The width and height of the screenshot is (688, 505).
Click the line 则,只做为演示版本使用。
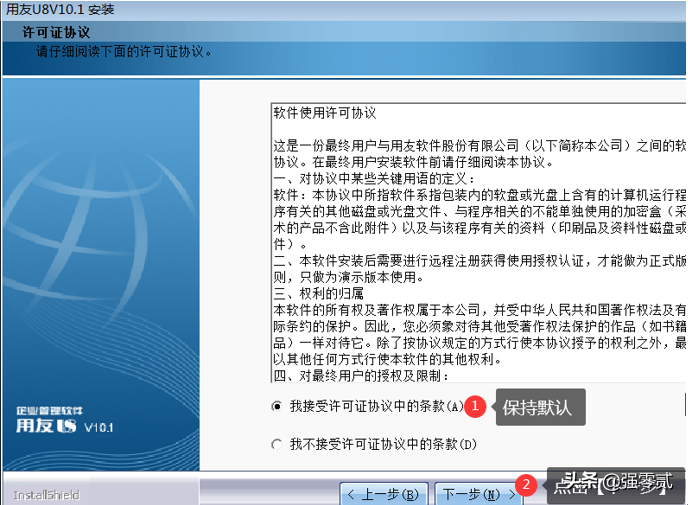click(349, 277)
